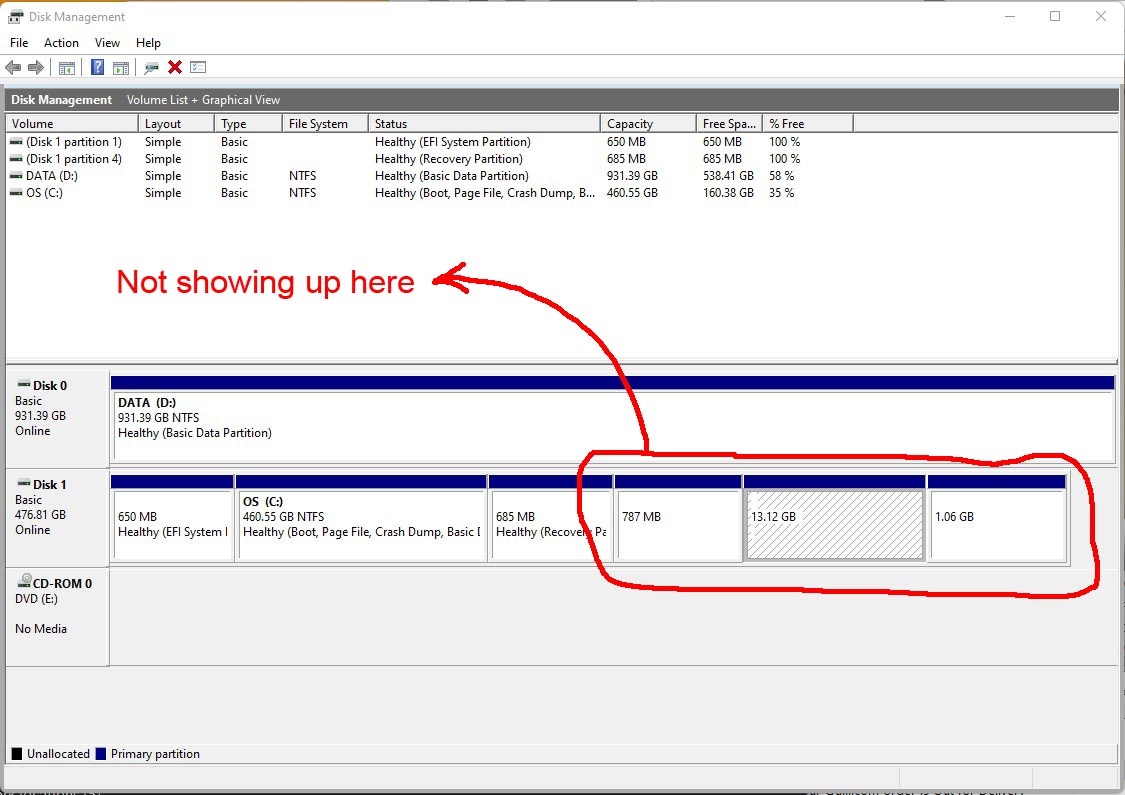Sort by the Status column header
This screenshot has width=1125, height=795.
pyautogui.click(x=484, y=123)
